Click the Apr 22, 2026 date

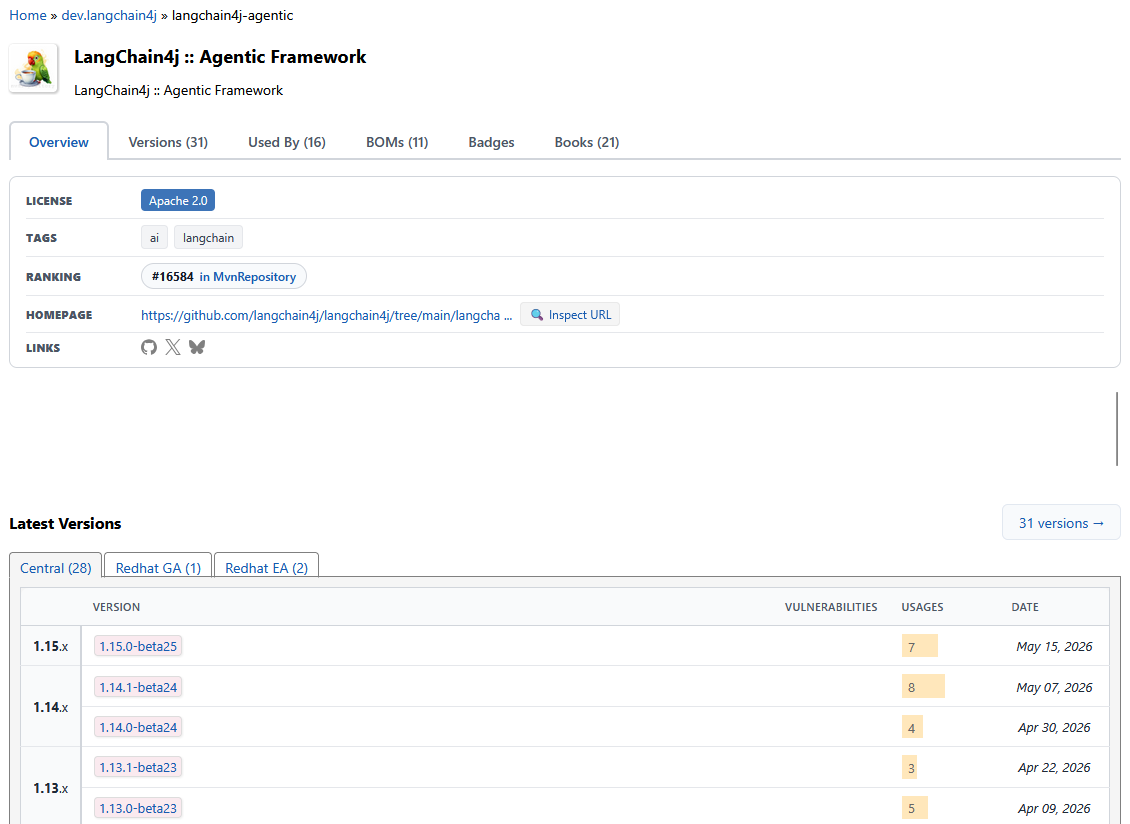click(x=1054, y=767)
